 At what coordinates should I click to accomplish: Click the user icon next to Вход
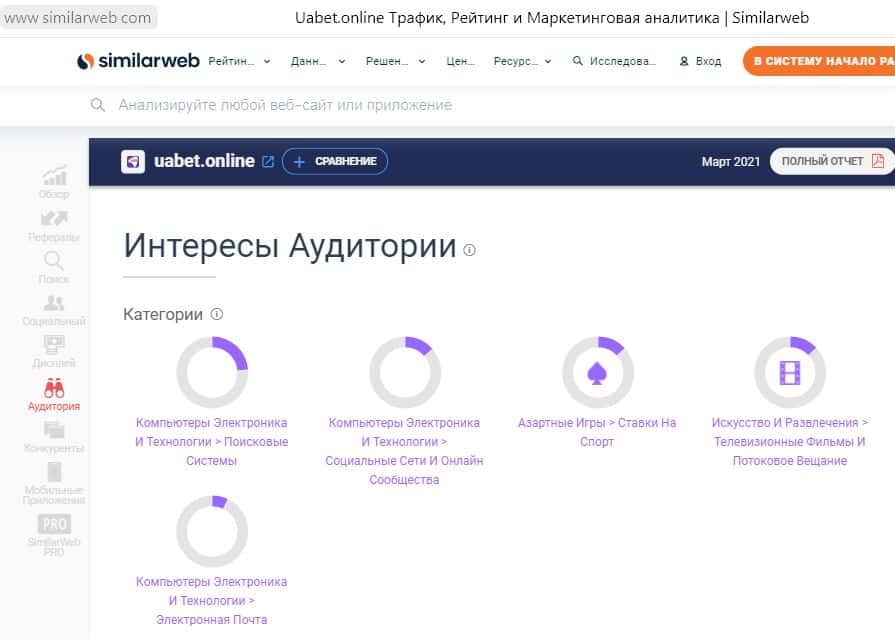coord(684,61)
